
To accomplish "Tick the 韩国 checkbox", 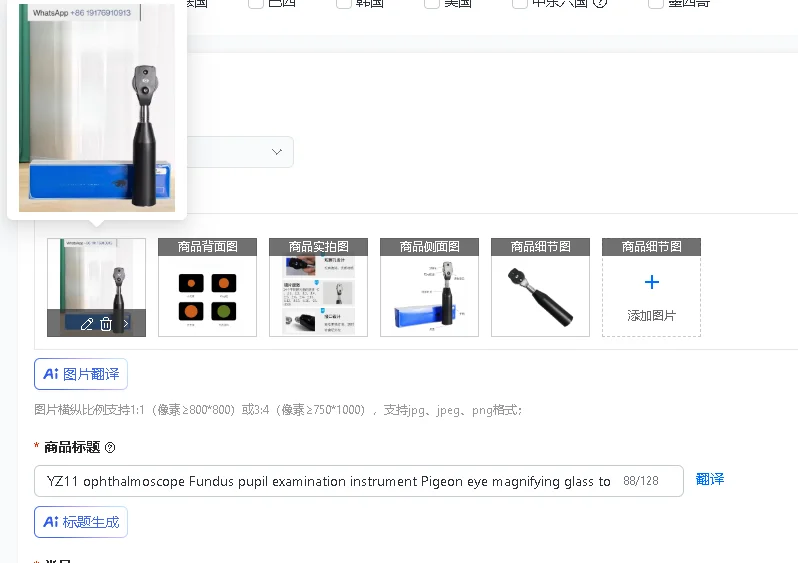I will click(344, 3).
